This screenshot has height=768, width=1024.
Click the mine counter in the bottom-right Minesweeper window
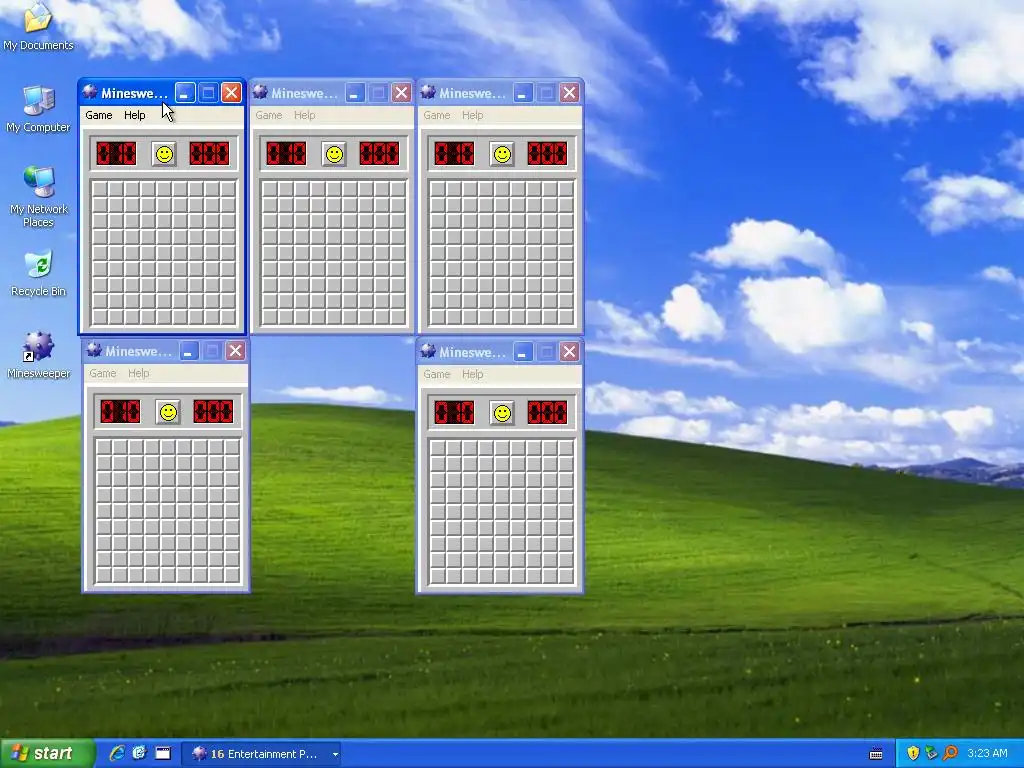tap(454, 413)
